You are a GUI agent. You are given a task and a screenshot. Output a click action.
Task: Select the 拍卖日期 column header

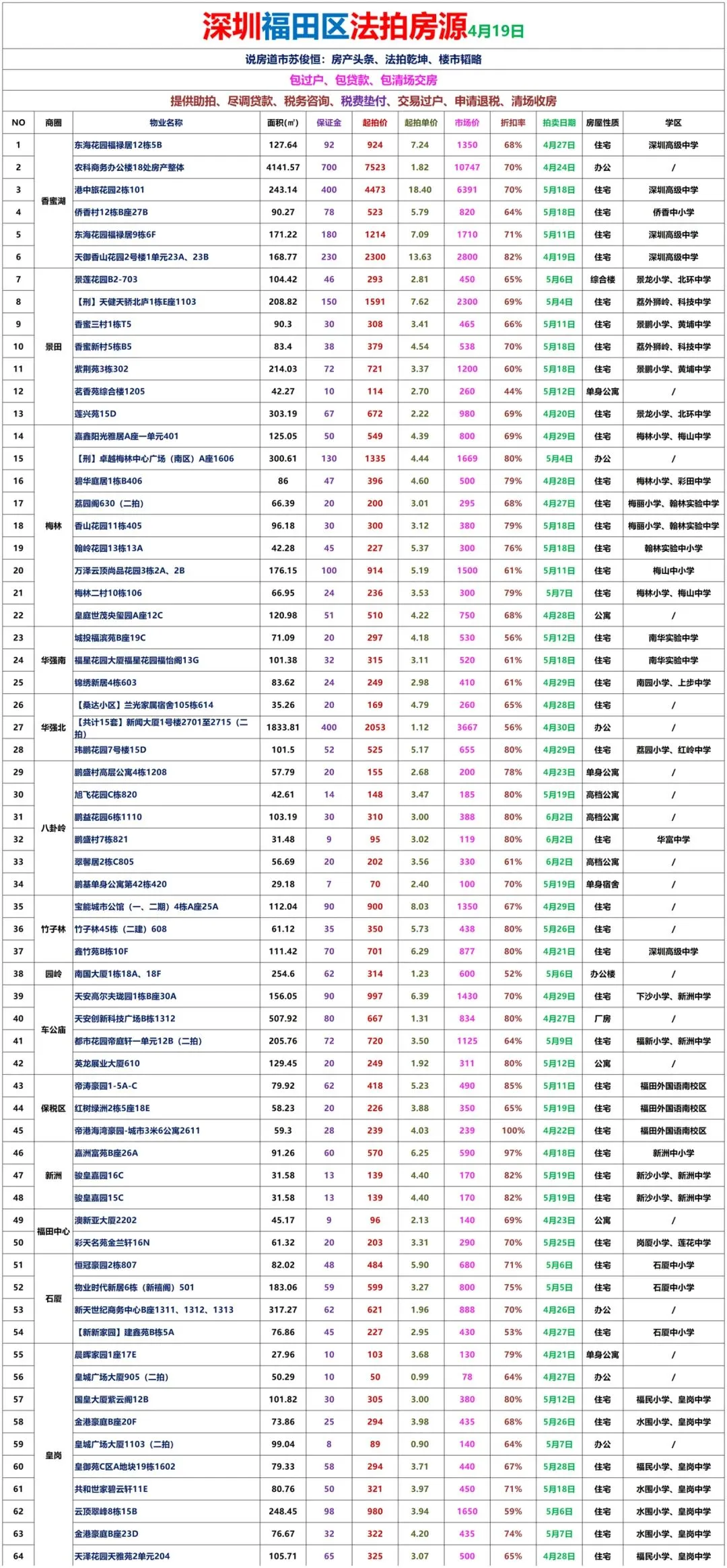click(559, 122)
